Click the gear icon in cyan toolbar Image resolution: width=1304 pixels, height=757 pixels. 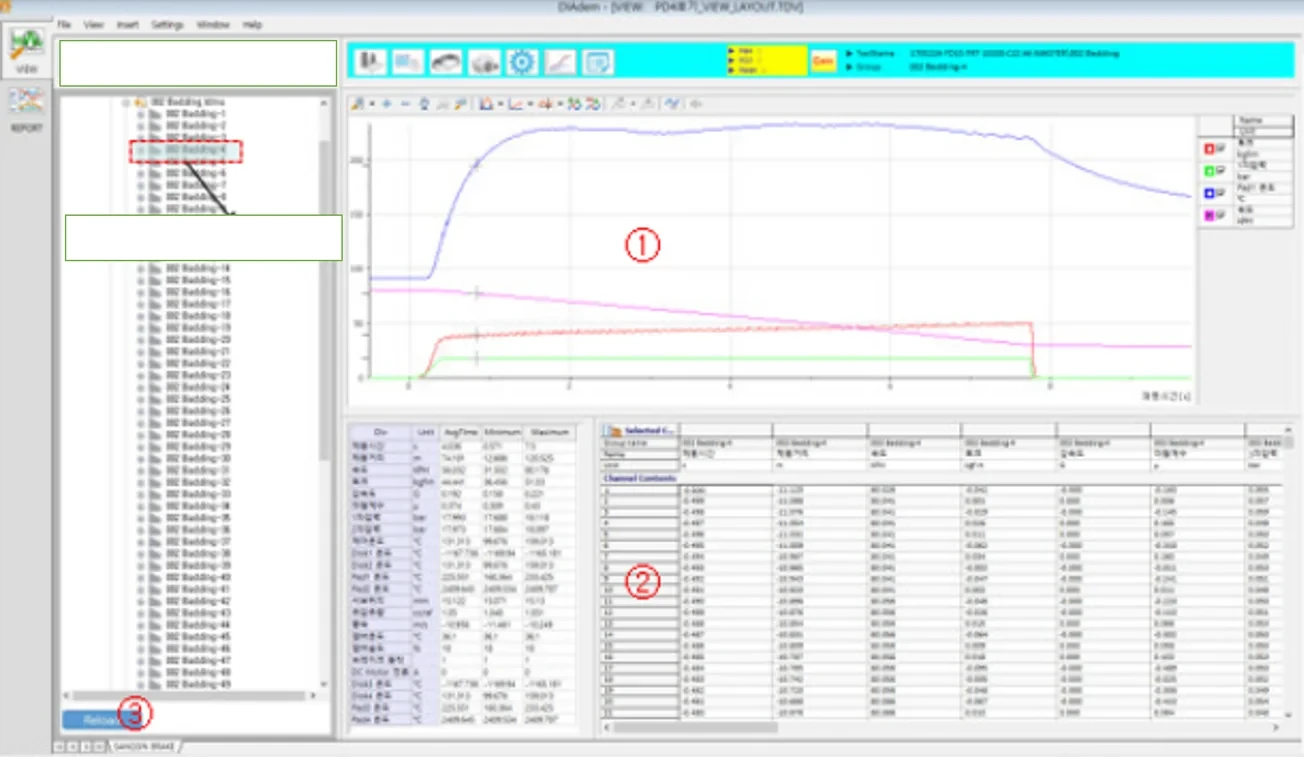(x=522, y=62)
